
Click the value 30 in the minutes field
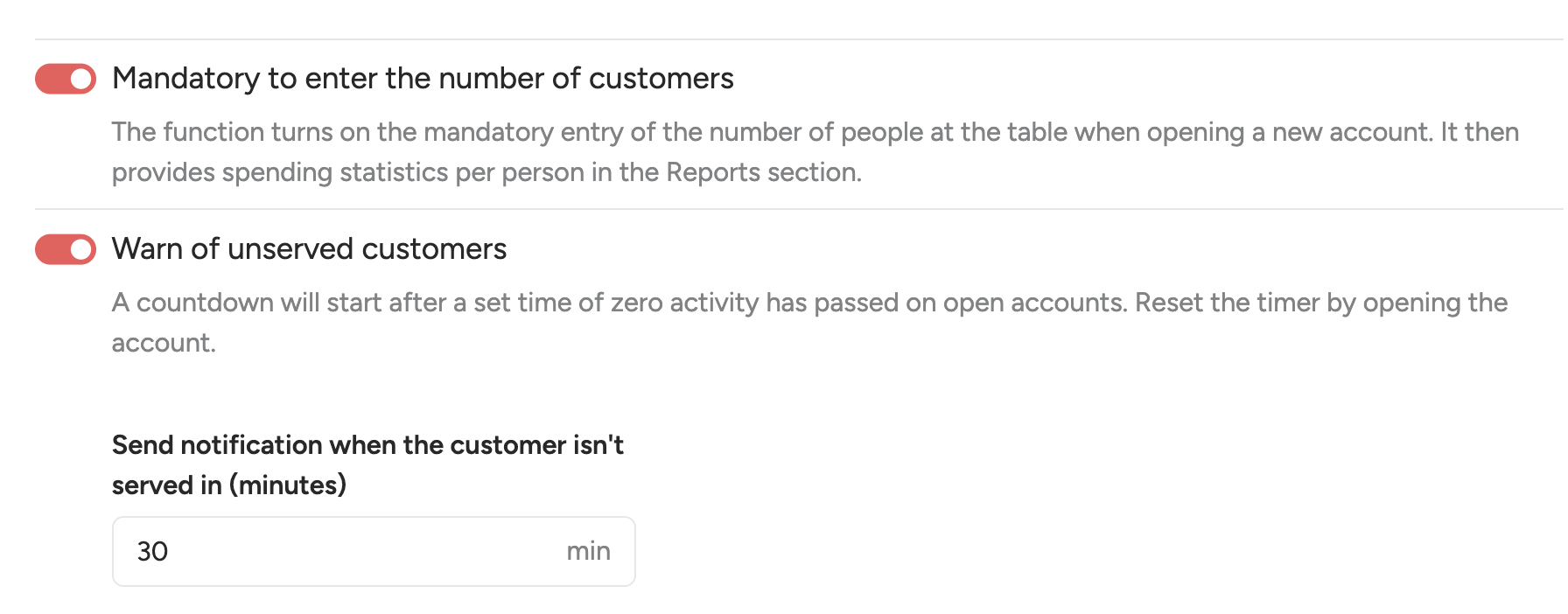[152, 551]
